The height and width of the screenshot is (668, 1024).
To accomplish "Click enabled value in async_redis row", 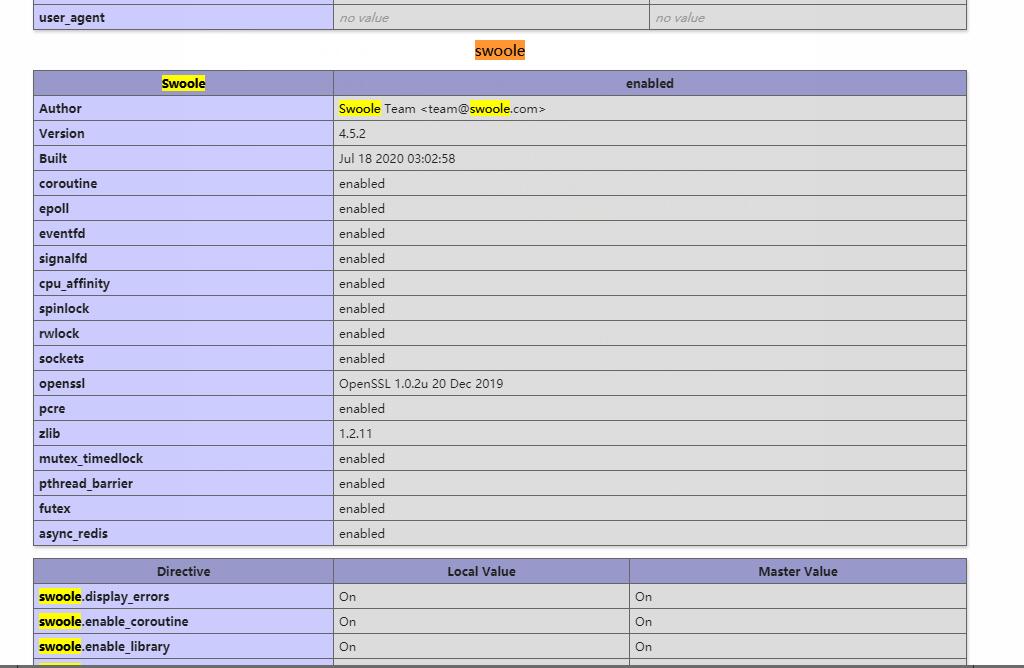I will (362, 533).
